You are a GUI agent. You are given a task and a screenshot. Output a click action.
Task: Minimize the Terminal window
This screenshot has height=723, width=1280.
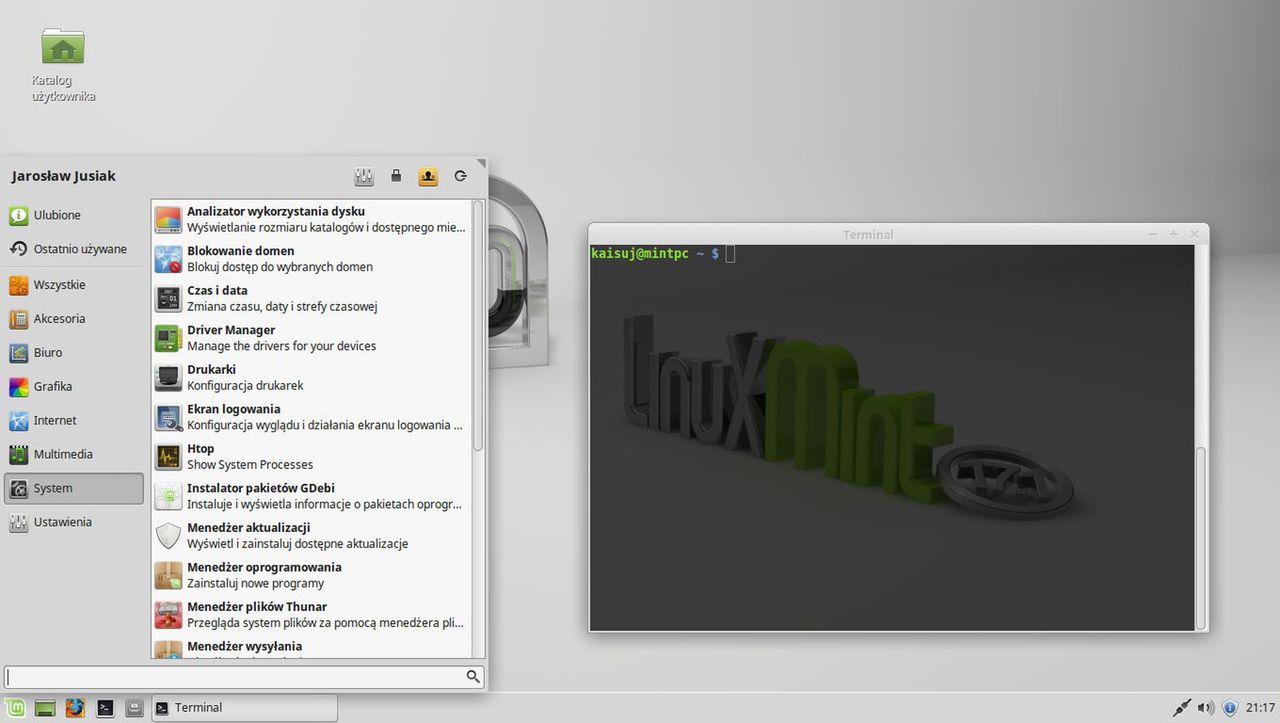1155,234
